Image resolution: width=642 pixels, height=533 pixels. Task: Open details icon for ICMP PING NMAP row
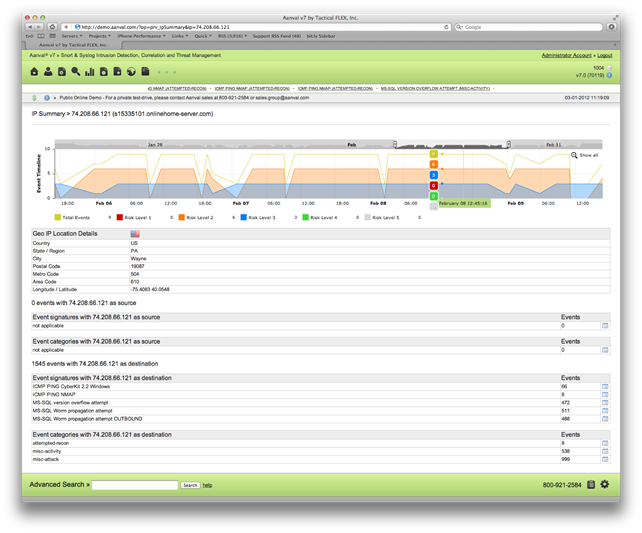[605, 394]
